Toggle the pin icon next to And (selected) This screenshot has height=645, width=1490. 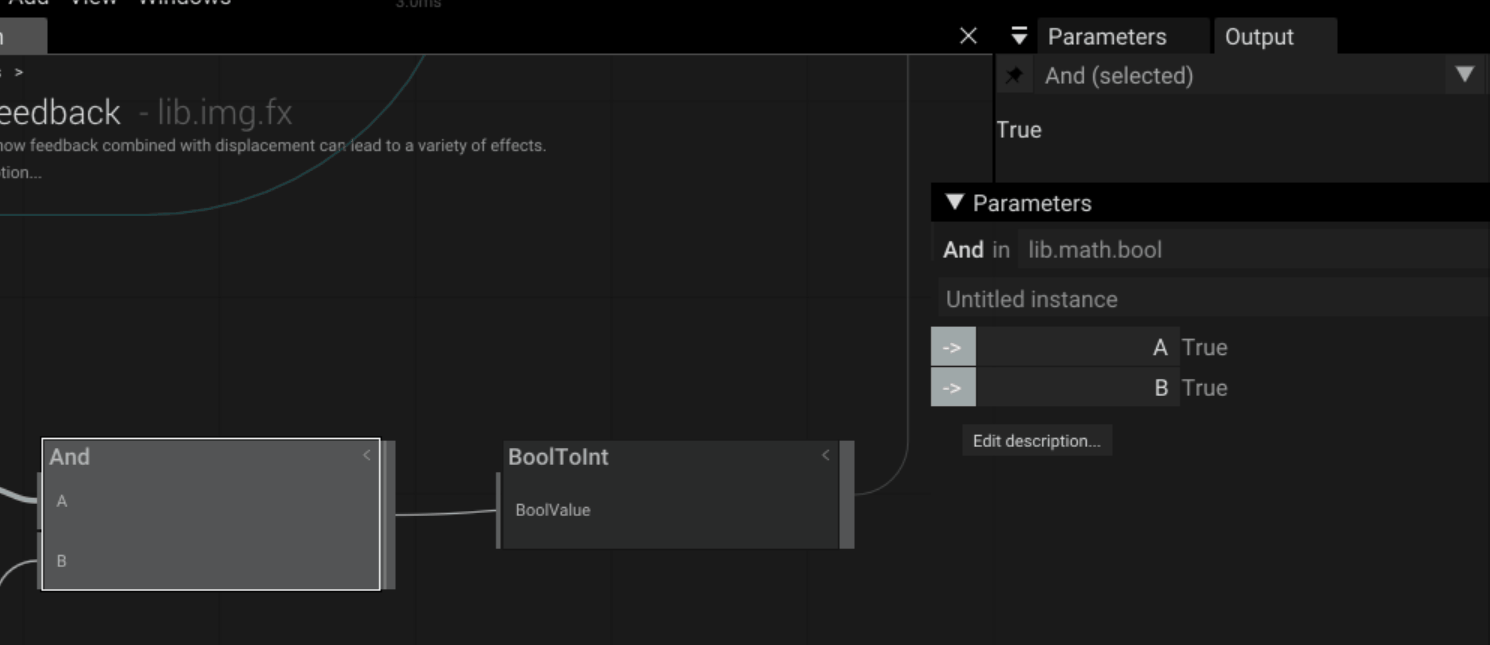coord(1014,75)
